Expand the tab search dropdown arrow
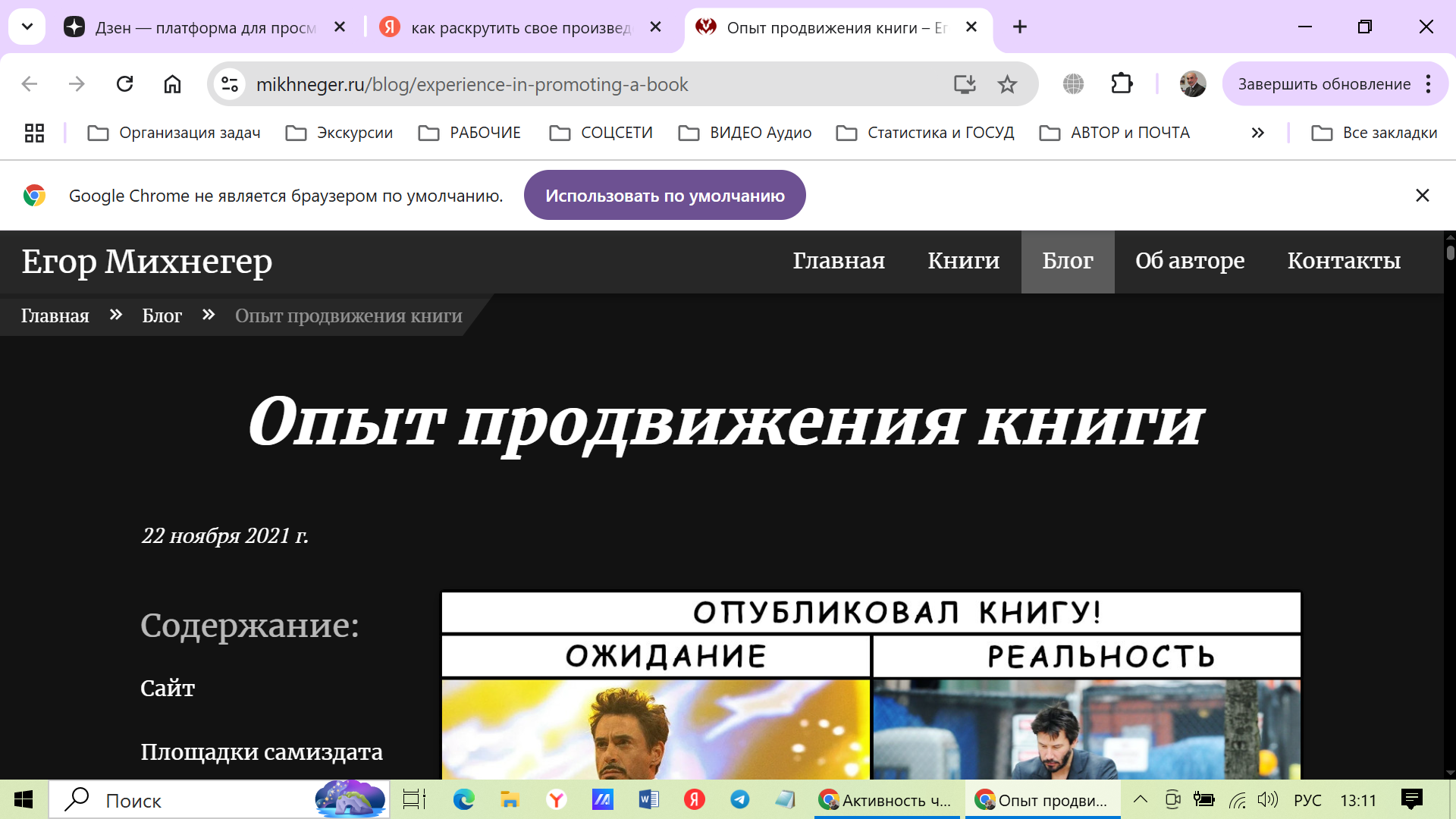The height and width of the screenshot is (819, 1456). coord(27,27)
